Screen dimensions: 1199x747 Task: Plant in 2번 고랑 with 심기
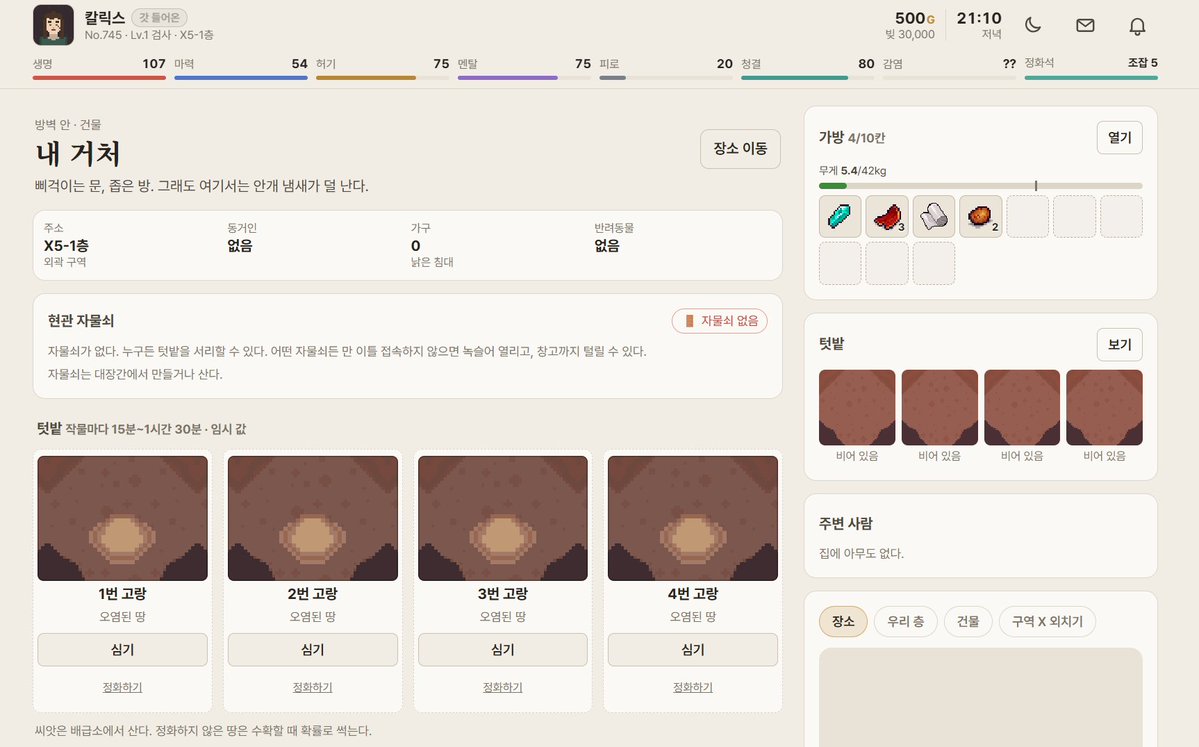click(313, 649)
